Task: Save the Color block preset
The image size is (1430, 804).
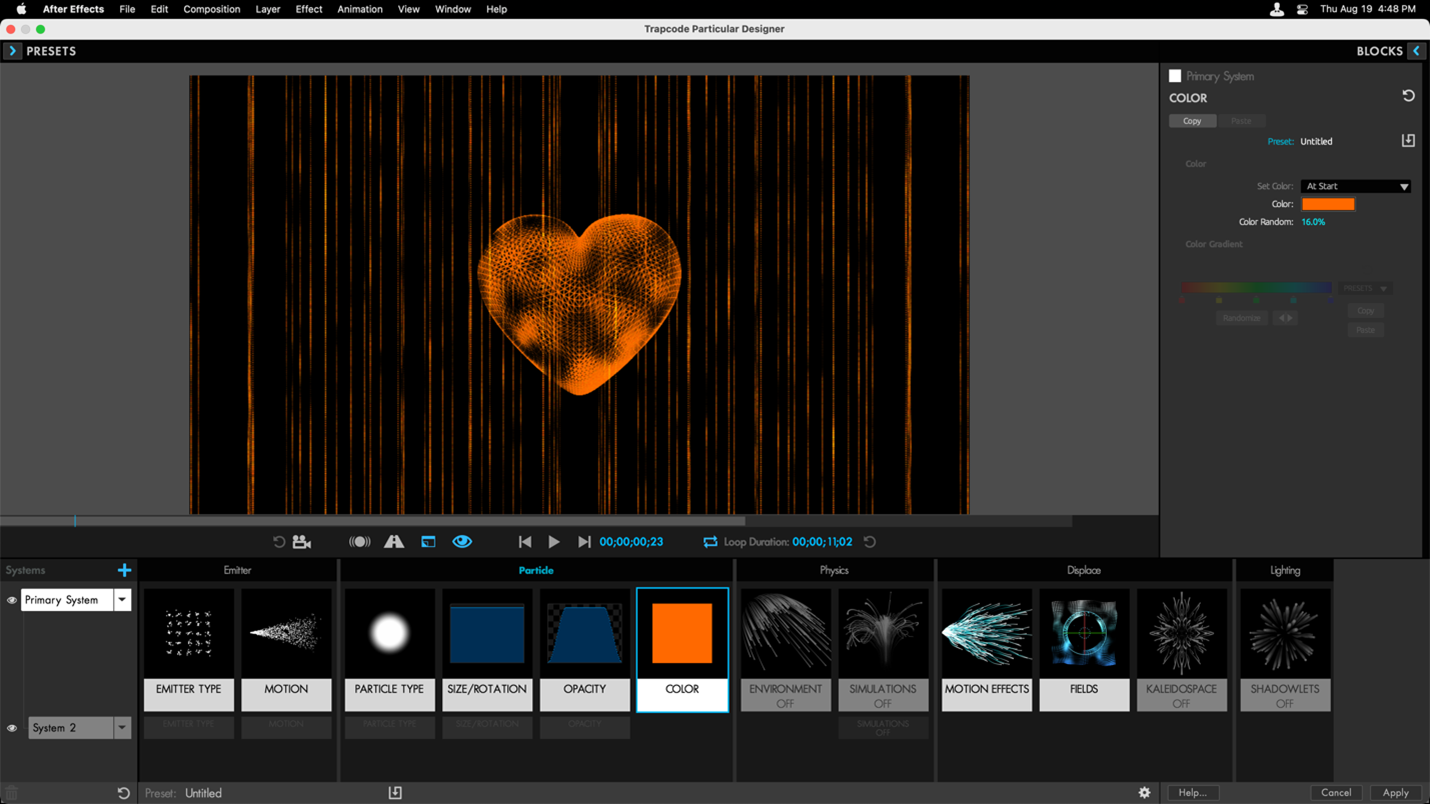Action: (1408, 141)
